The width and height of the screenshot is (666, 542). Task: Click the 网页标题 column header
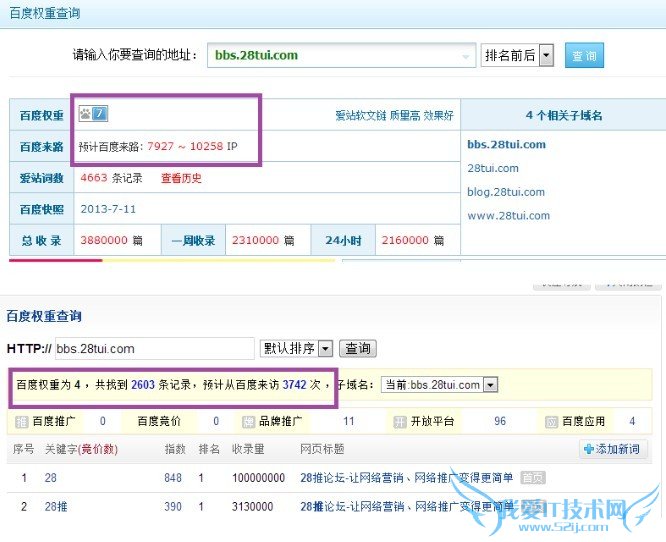(x=322, y=449)
